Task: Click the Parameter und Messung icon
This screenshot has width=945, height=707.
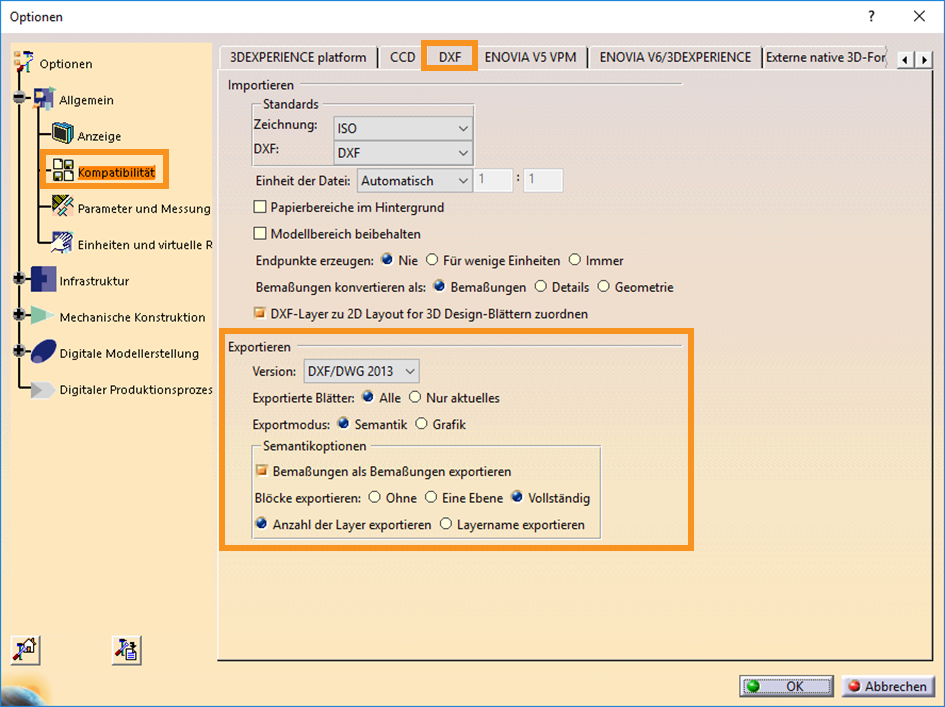Action: pyautogui.click(x=62, y=207)
